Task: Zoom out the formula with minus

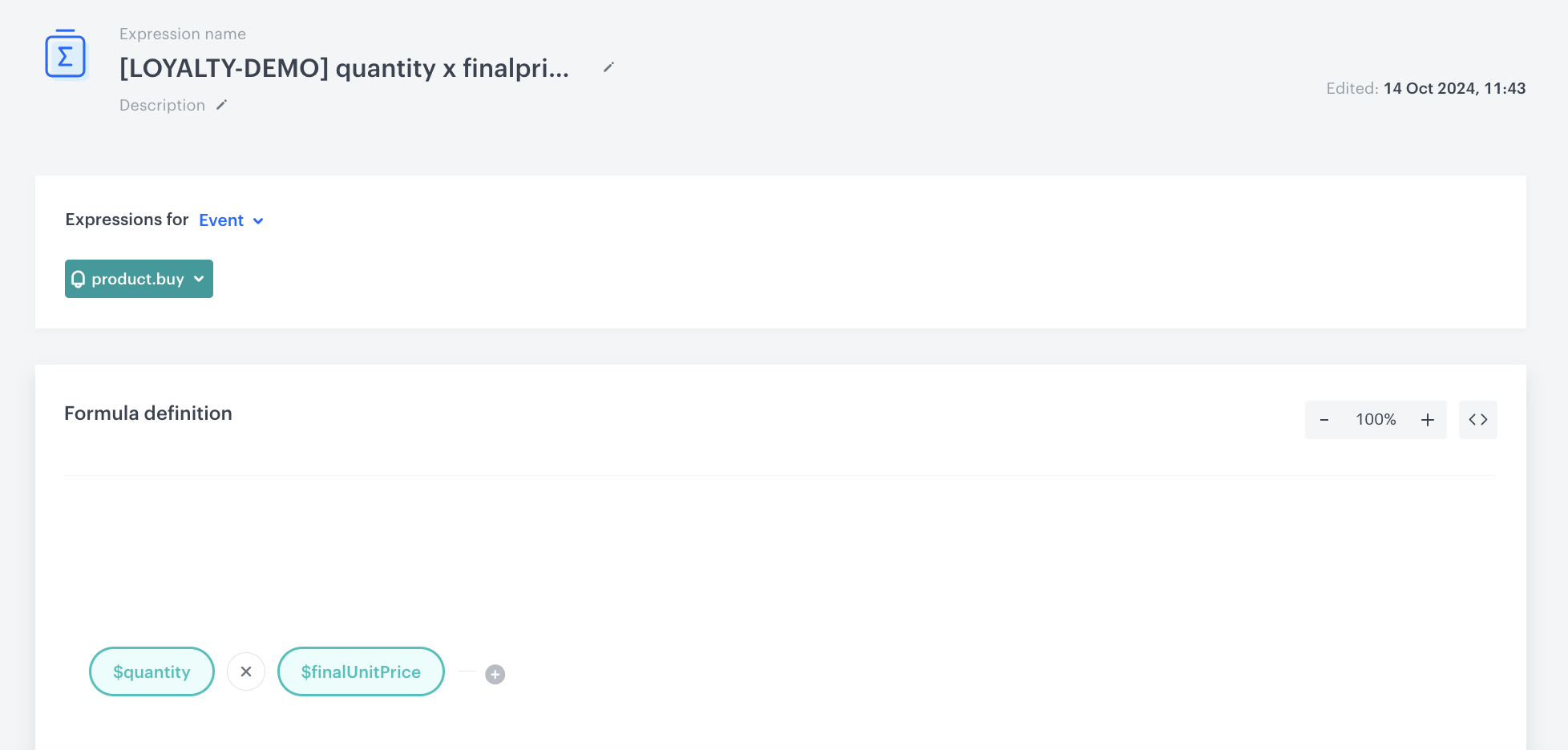Action: coord(1324,420)
